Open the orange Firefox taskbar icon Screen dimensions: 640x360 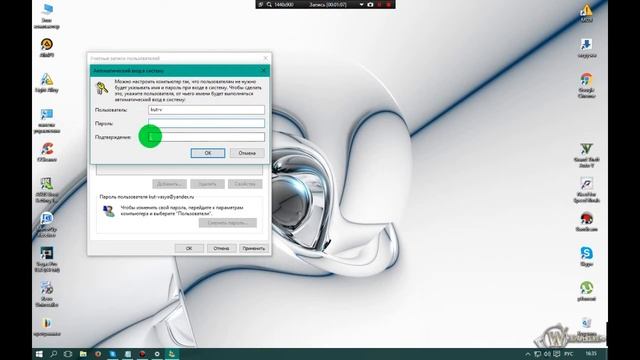[x=98, y=354]
